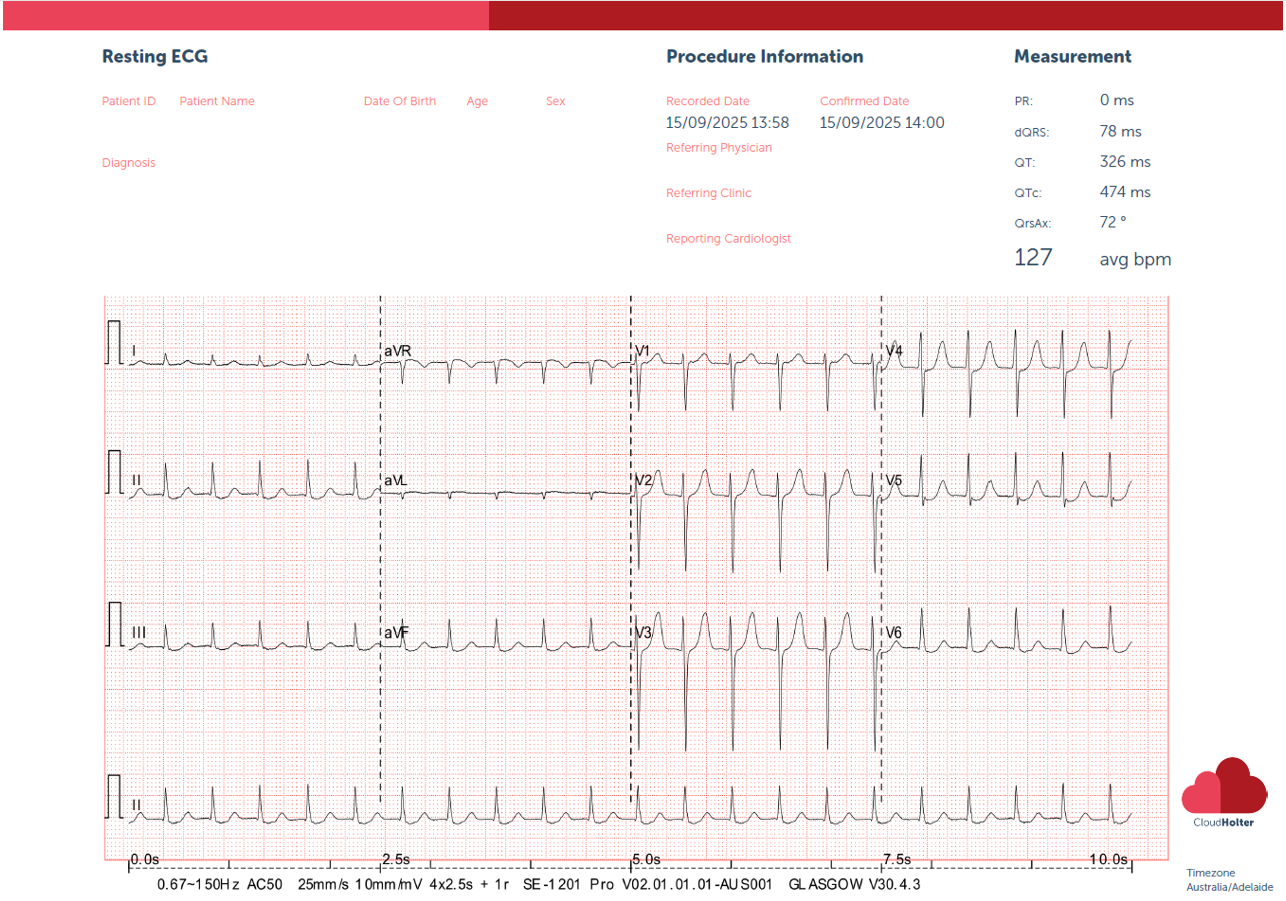Viewport: 1286px width, 901px height.
Task: Select the V6 lead label
Action: pos(893,633)
